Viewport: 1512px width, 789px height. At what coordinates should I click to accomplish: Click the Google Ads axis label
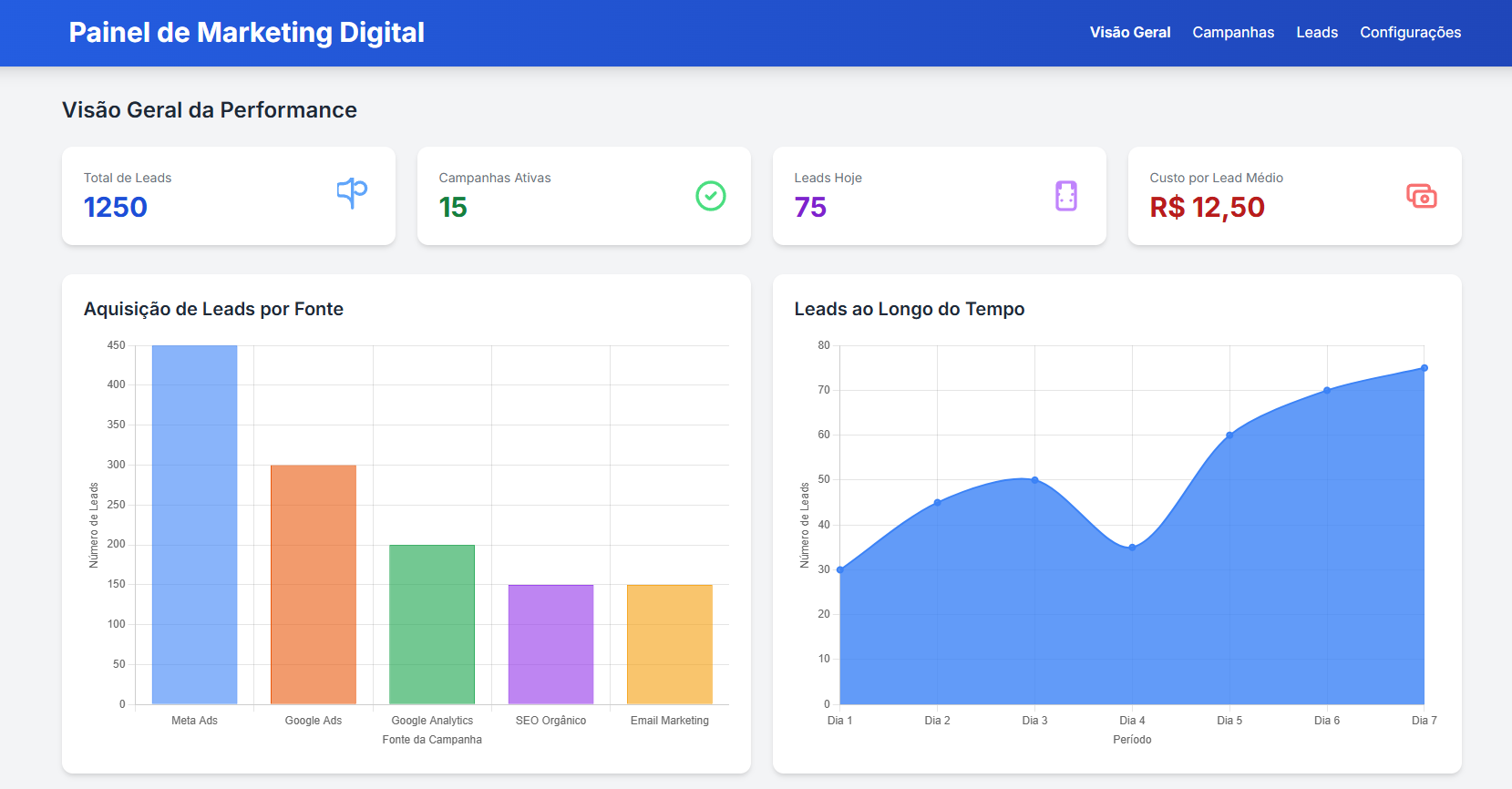click(x=314, y=721)
